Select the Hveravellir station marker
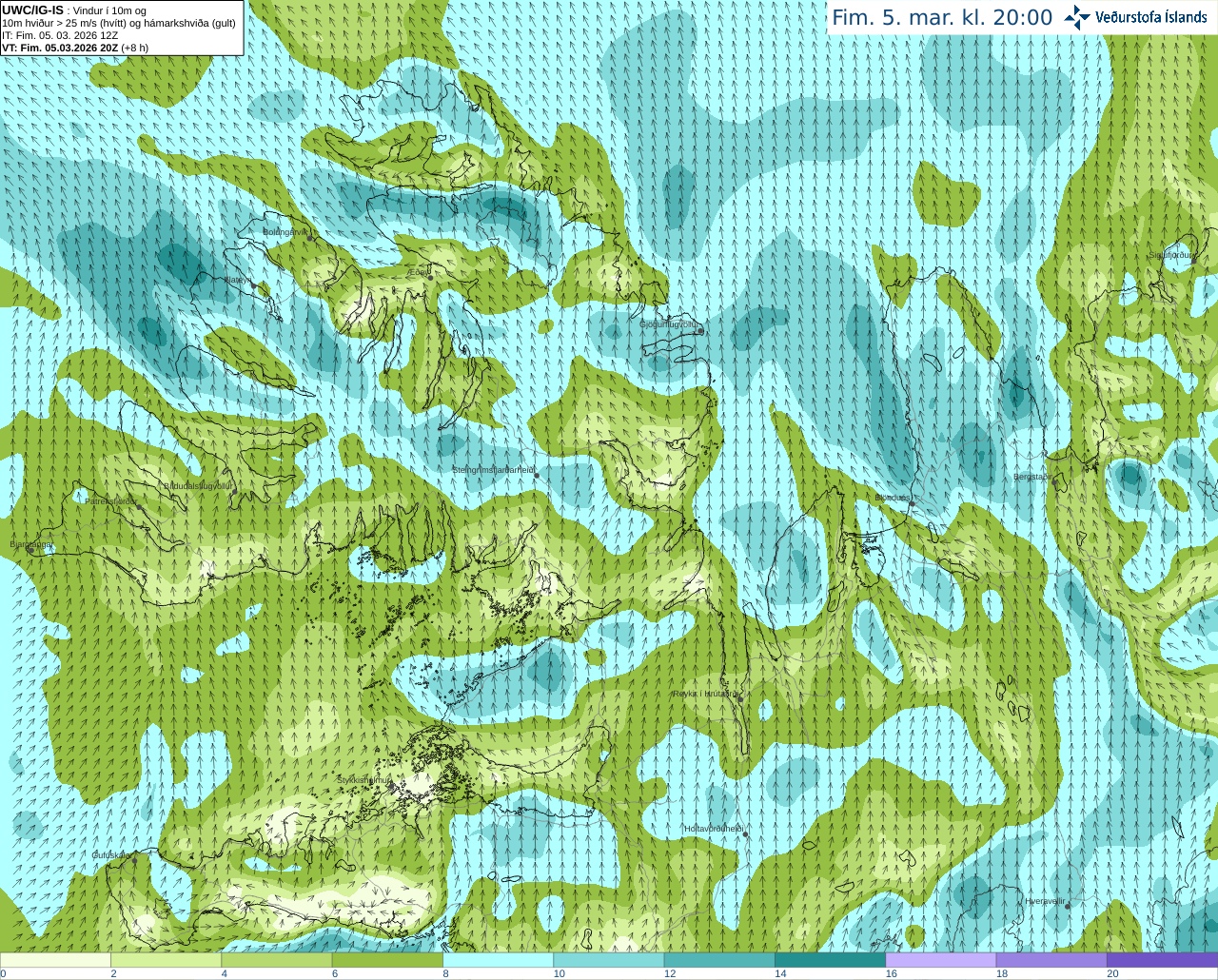 coord(1067,906)
